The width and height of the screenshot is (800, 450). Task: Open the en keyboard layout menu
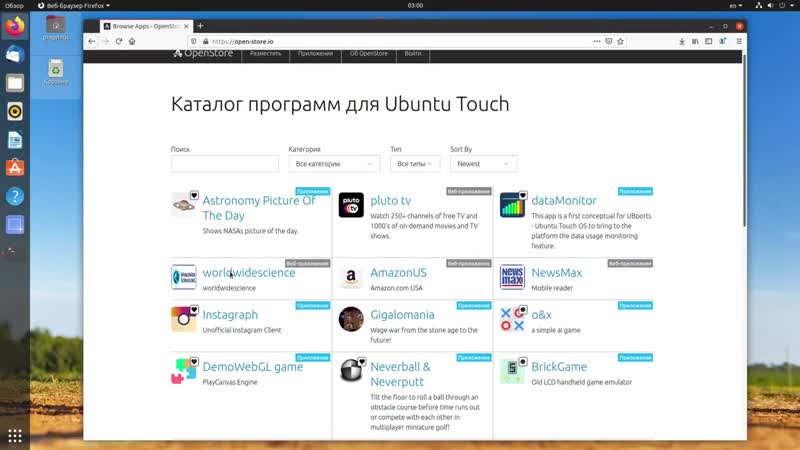[x=735, y=6]
